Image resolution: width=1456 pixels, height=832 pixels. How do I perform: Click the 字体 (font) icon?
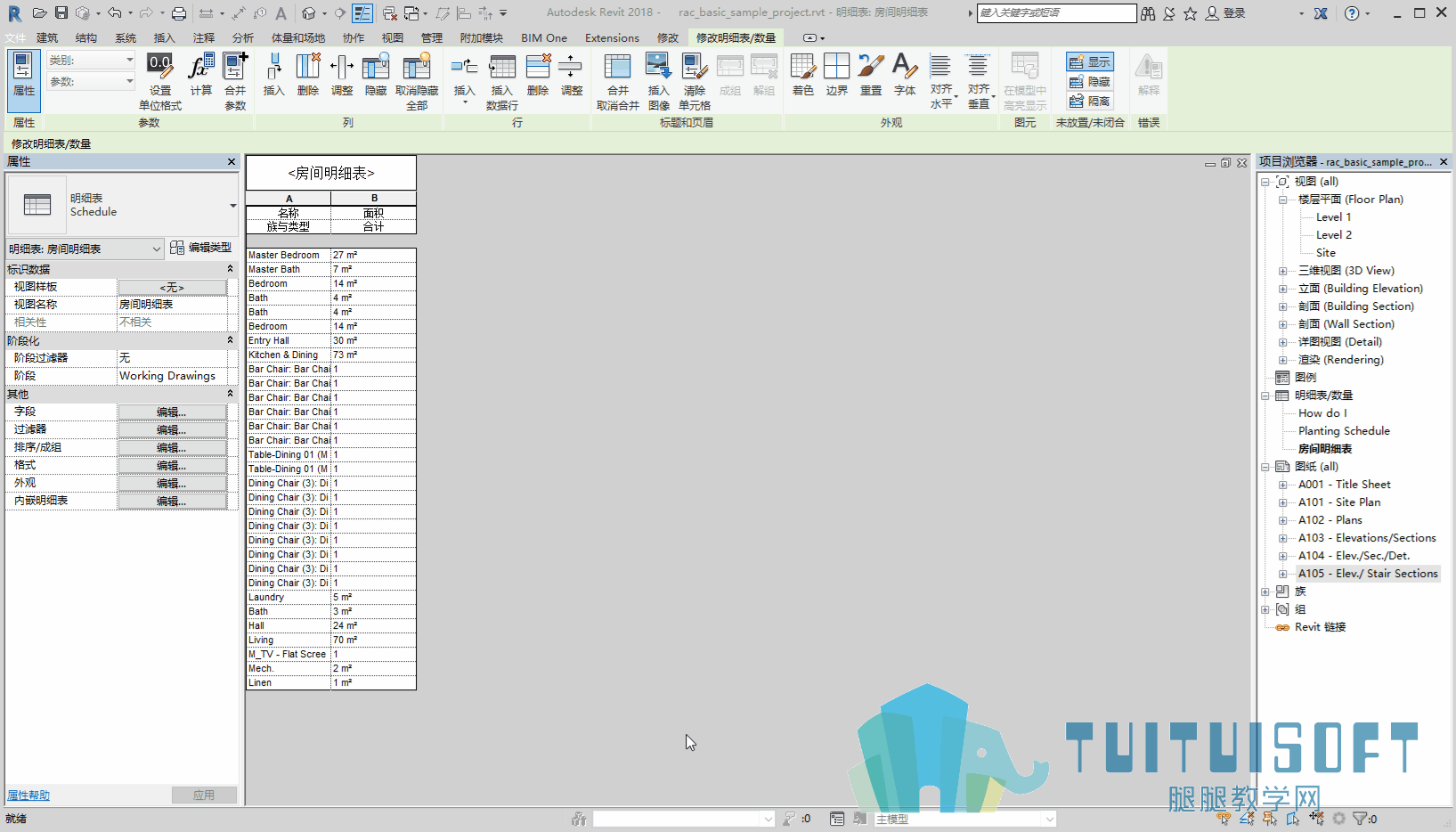(905, 67)
